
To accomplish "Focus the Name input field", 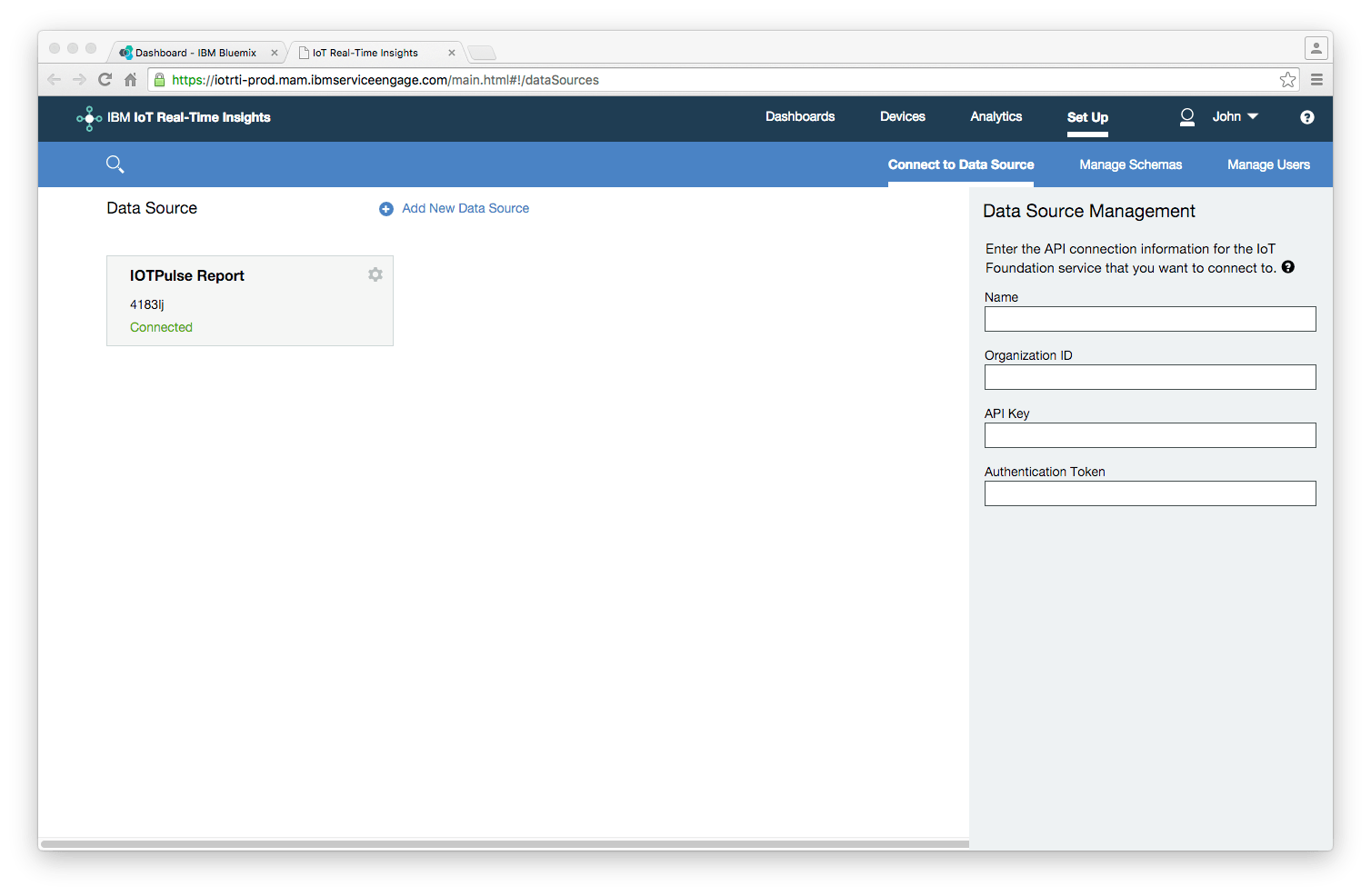I will (1150, 319).
